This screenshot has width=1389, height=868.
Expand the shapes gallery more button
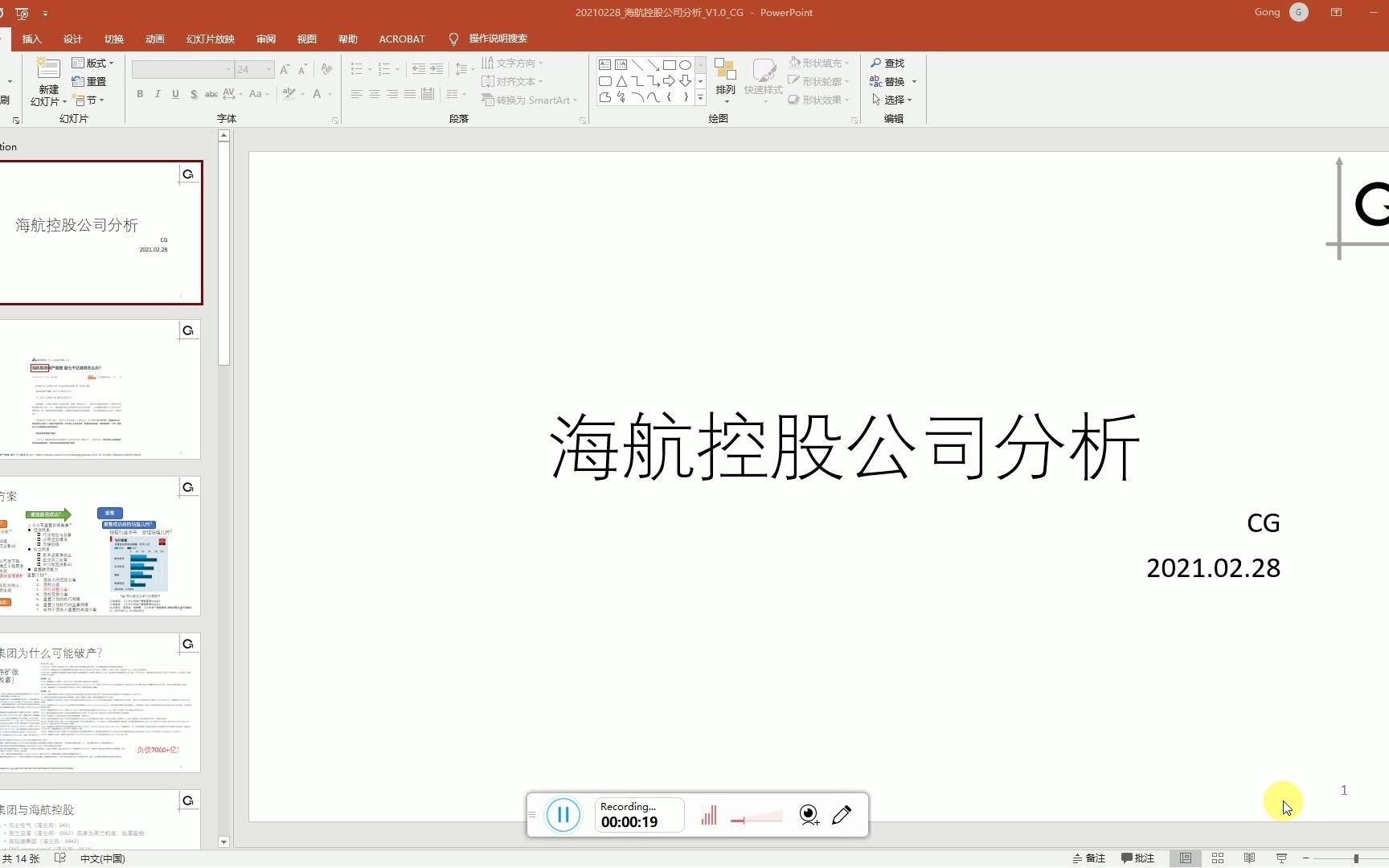(700, 97)
